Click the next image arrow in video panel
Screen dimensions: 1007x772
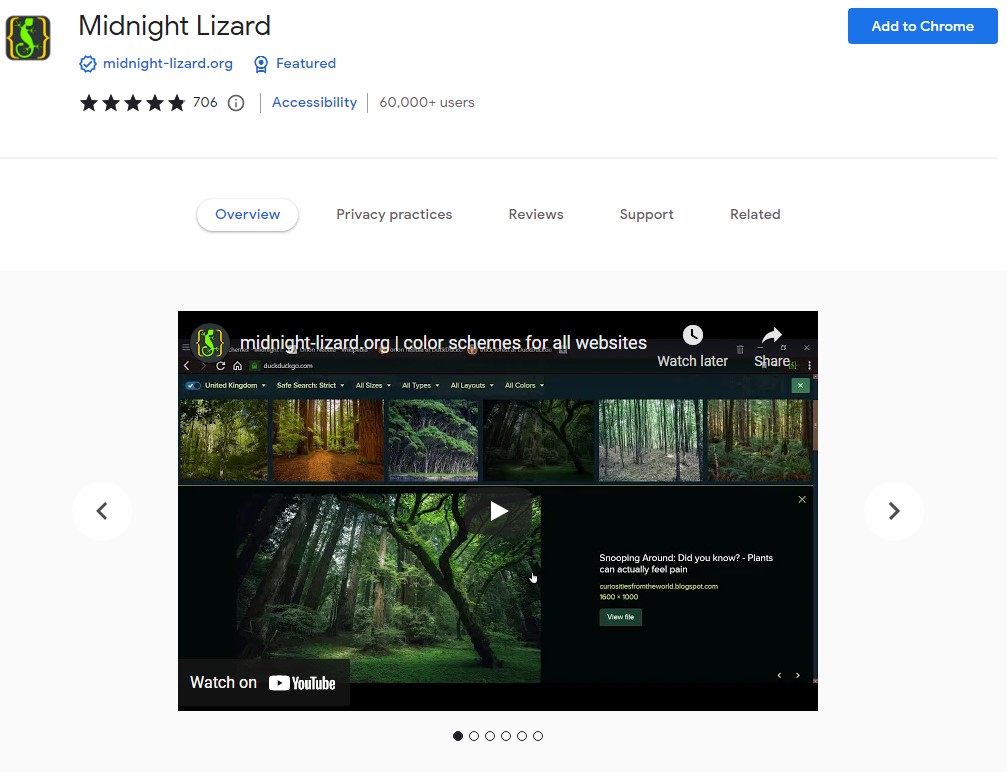click(x=798, y=675)
